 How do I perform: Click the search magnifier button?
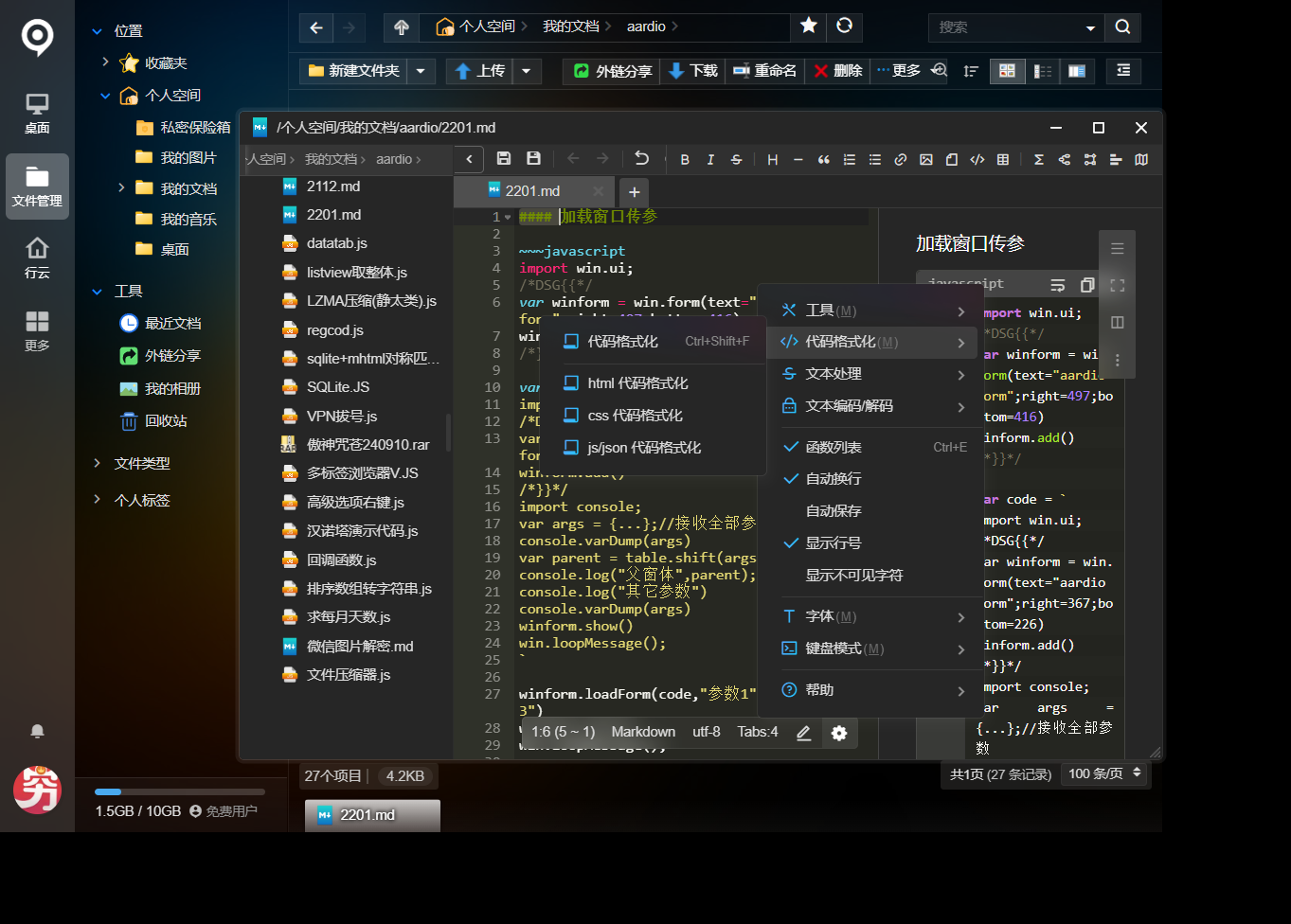click(x=1123, y=27)
